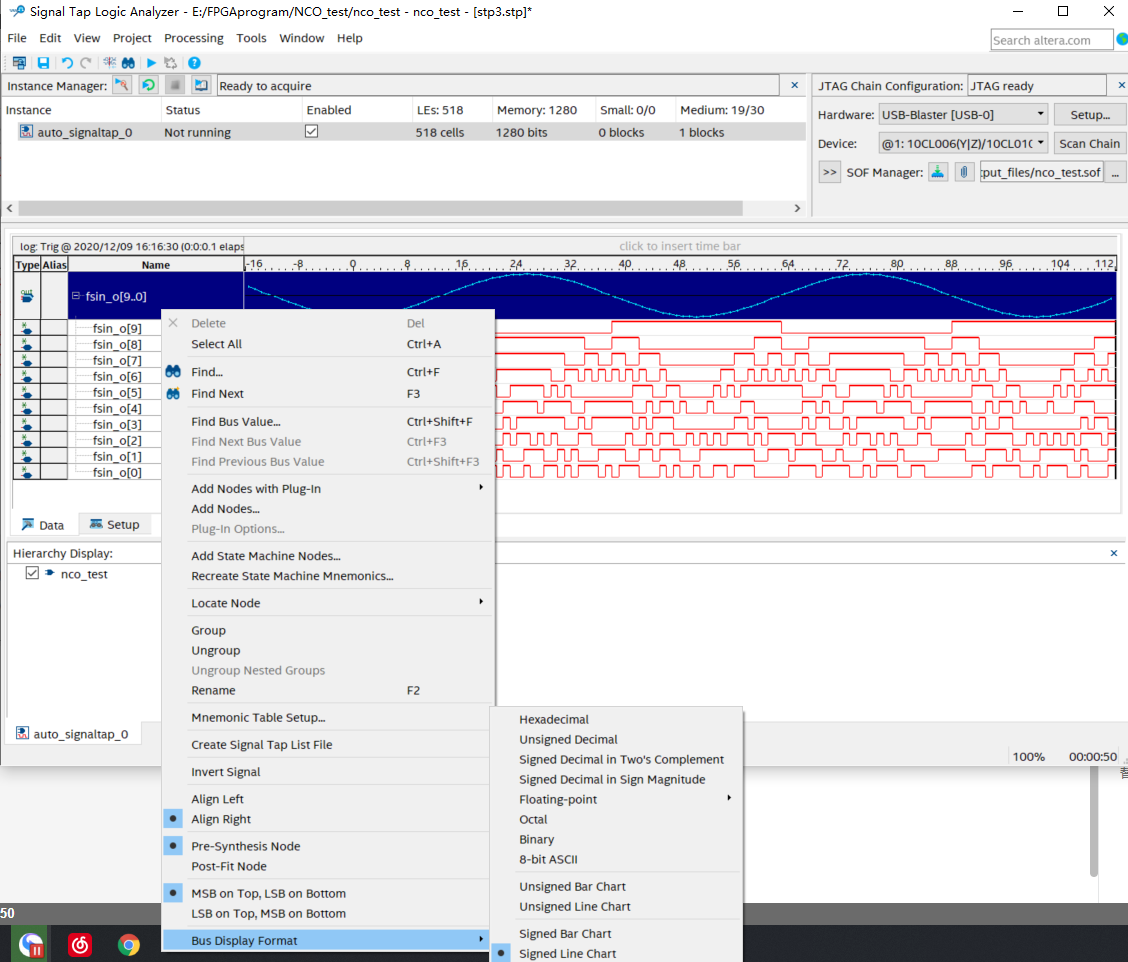Click the Chrome icon in the taskbar
Screen dimensions: 1128x962
(x=129, y=944)
